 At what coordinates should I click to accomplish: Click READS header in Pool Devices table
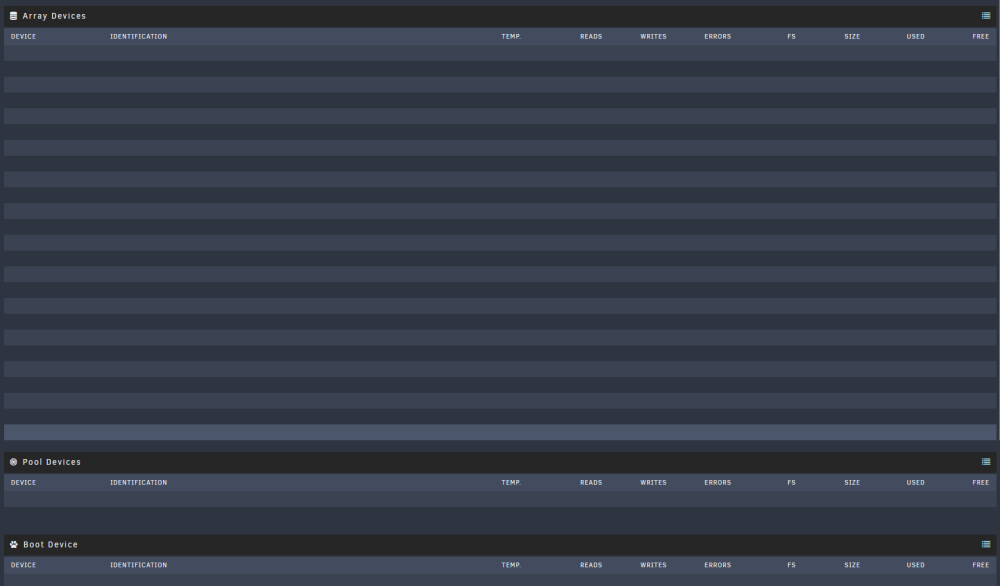pyautogui.click(x=591, y=483)
